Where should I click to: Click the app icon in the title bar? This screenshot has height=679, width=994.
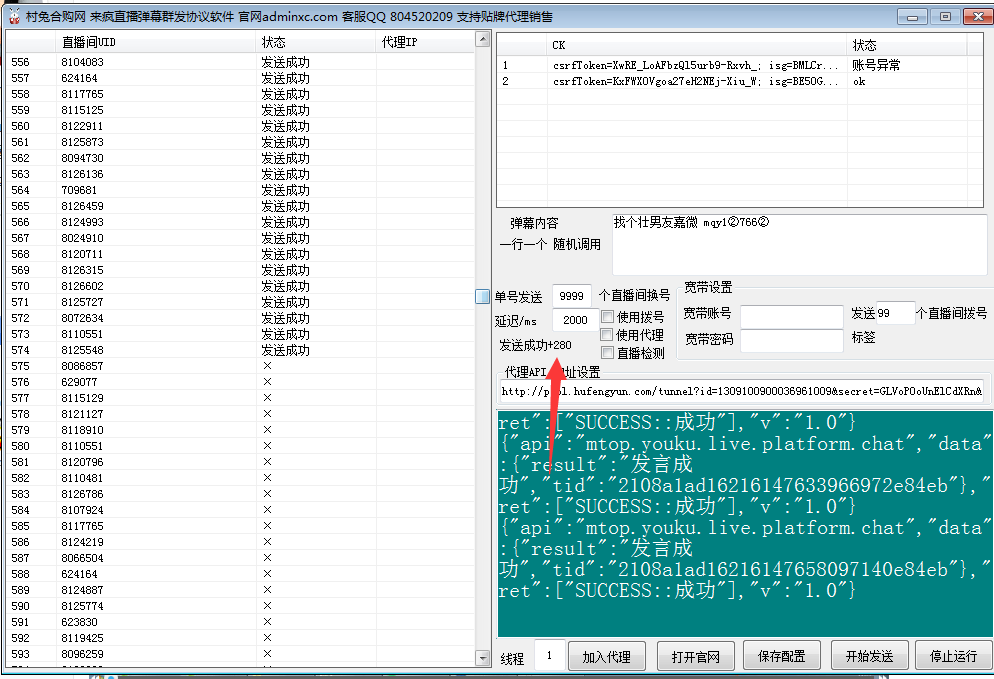(x=13, y=16)
